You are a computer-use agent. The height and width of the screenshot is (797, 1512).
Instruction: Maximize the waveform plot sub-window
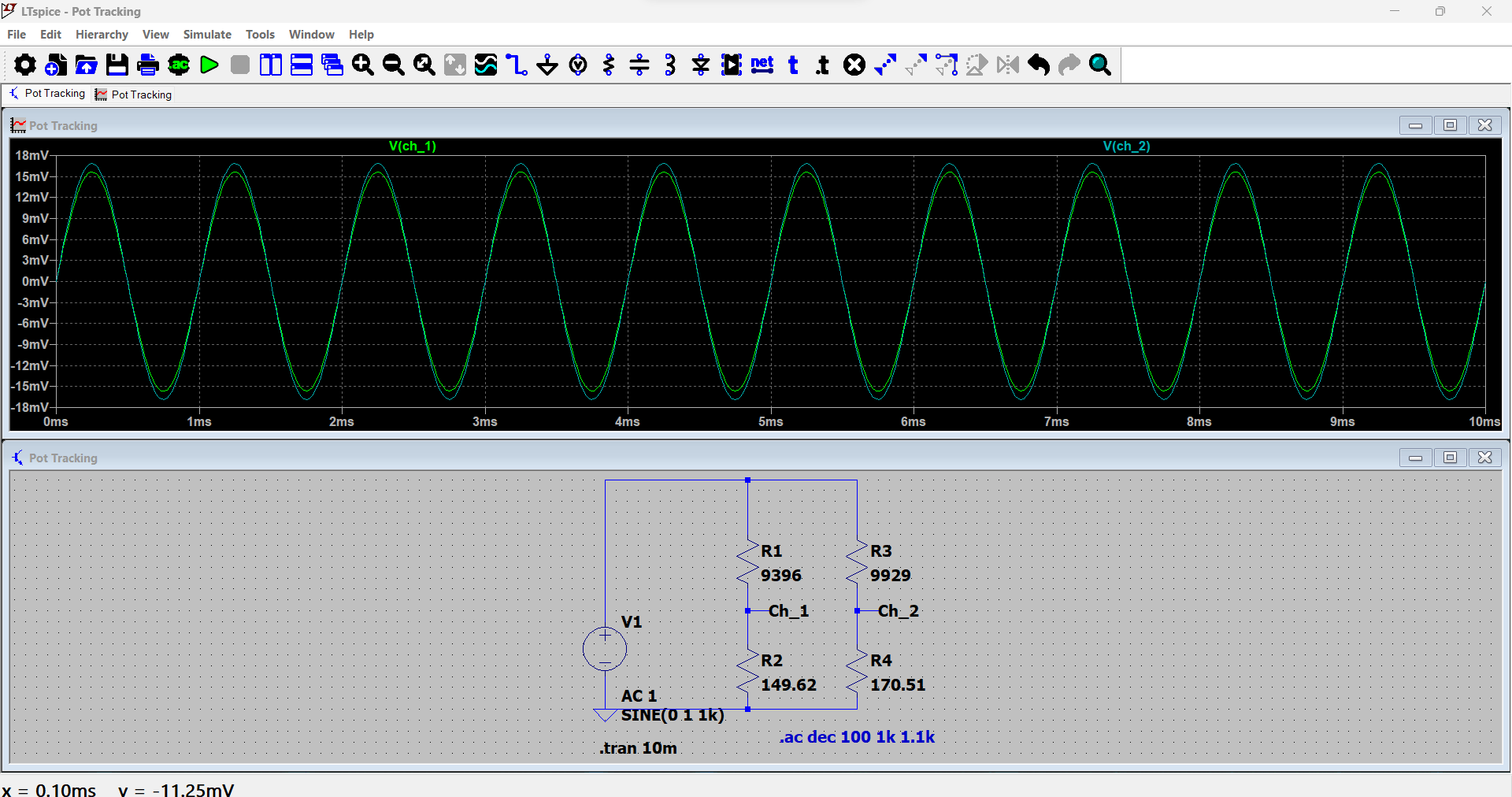point(1450,125)
